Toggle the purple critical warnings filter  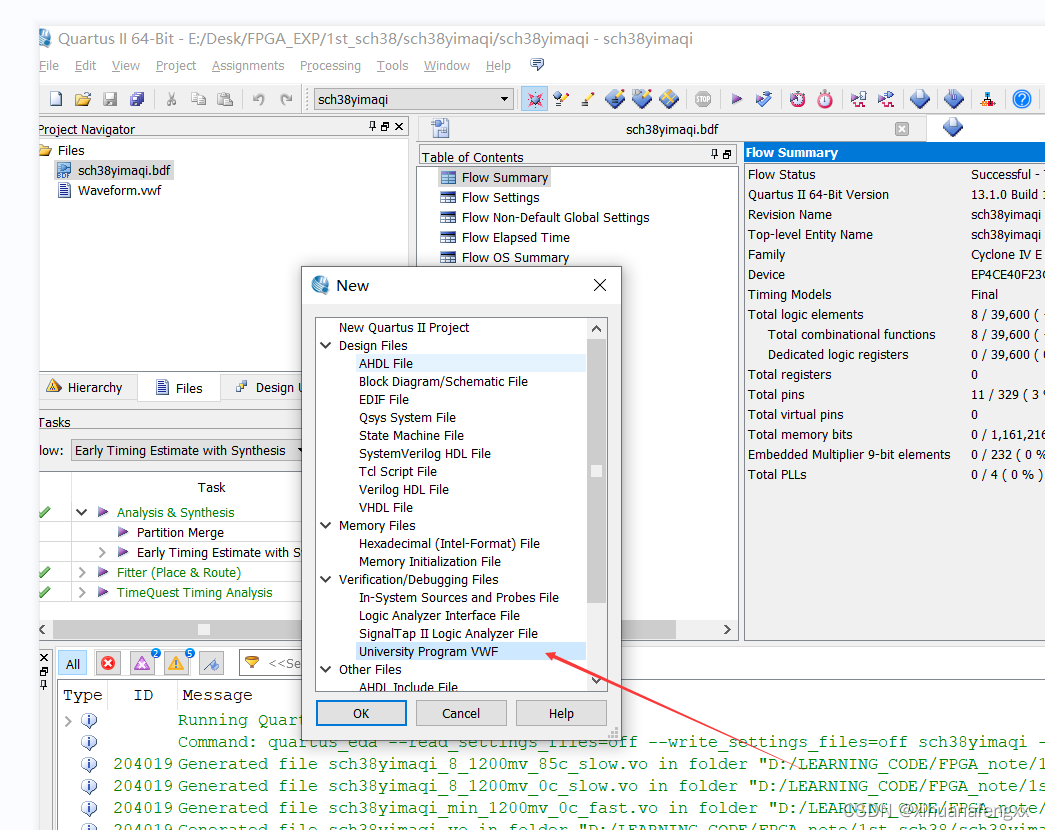[142, 663]
